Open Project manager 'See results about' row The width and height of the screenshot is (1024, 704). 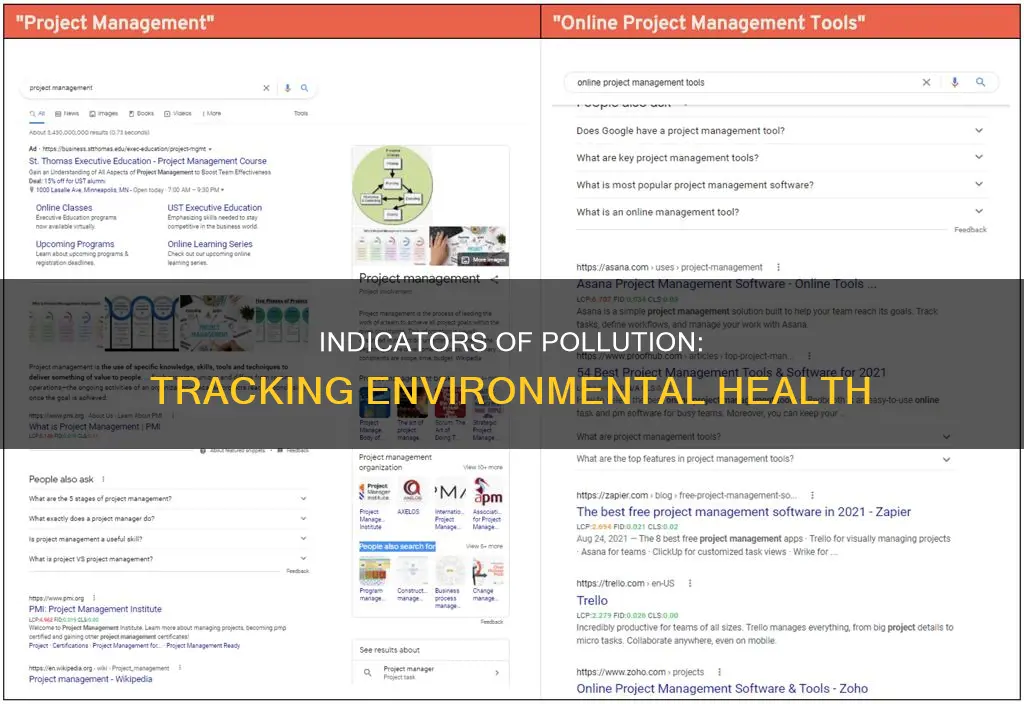point(430,673)
